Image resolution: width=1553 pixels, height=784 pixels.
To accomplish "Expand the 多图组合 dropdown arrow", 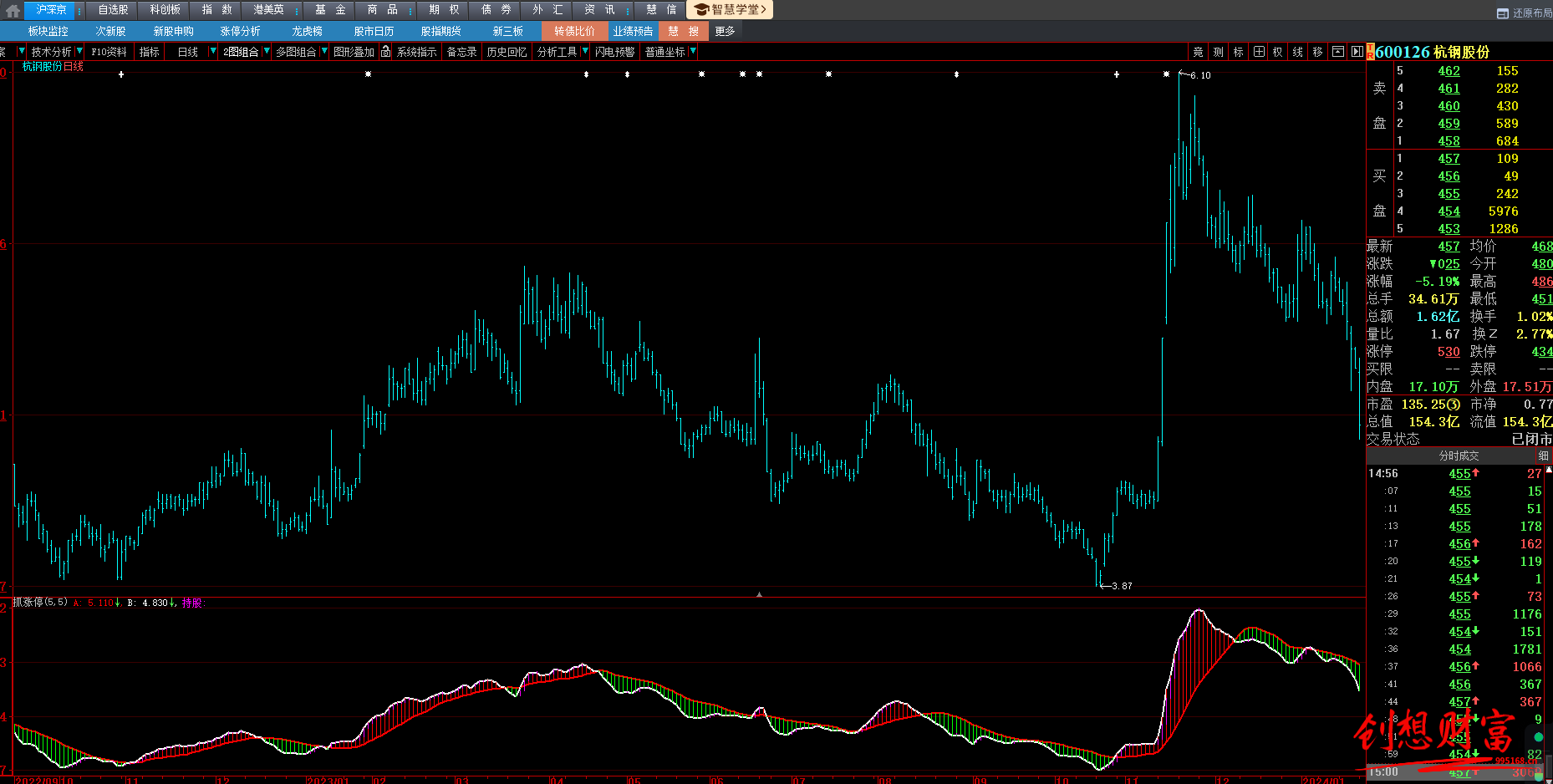I will coord(324,52).
